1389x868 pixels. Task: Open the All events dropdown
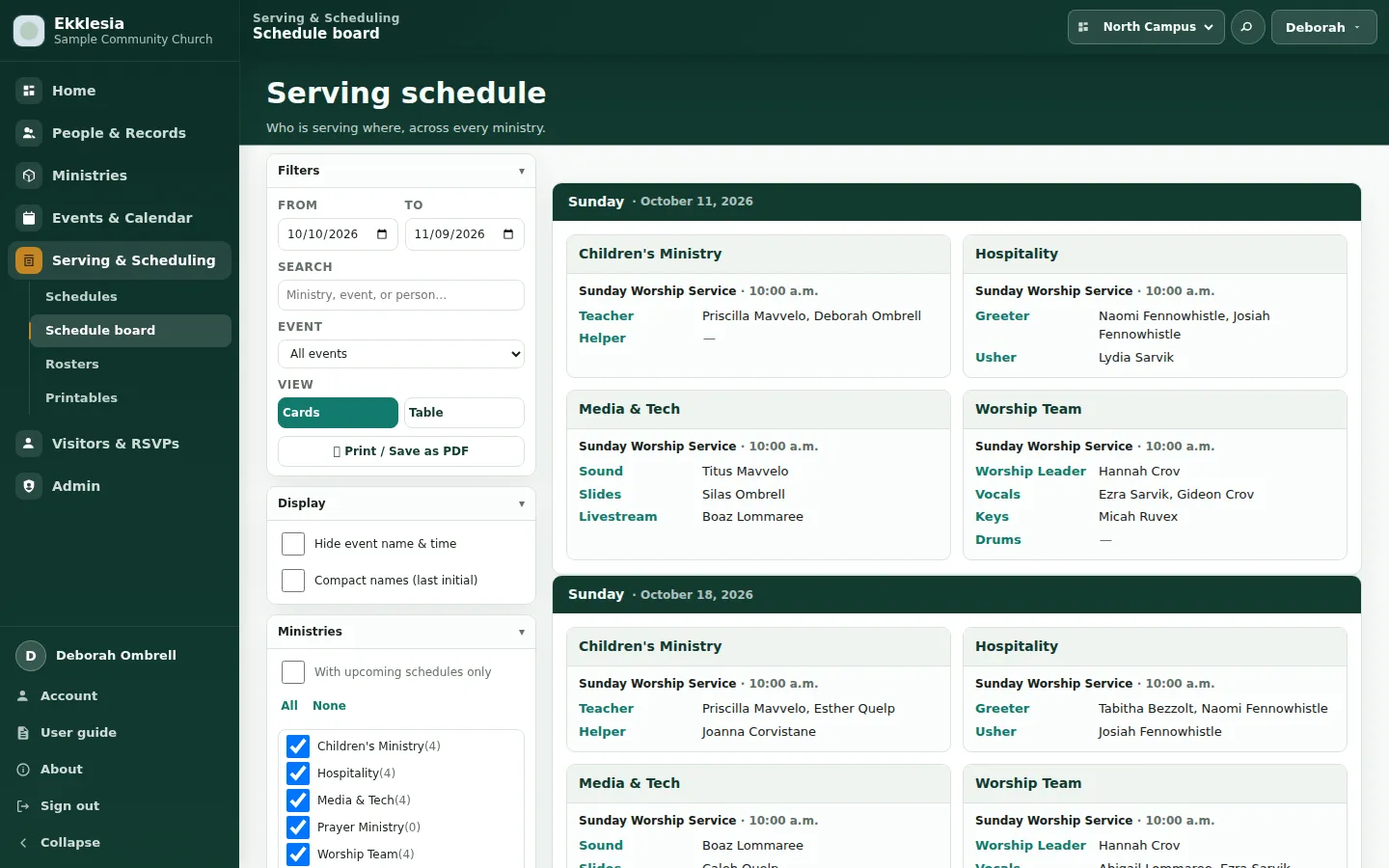401,354
